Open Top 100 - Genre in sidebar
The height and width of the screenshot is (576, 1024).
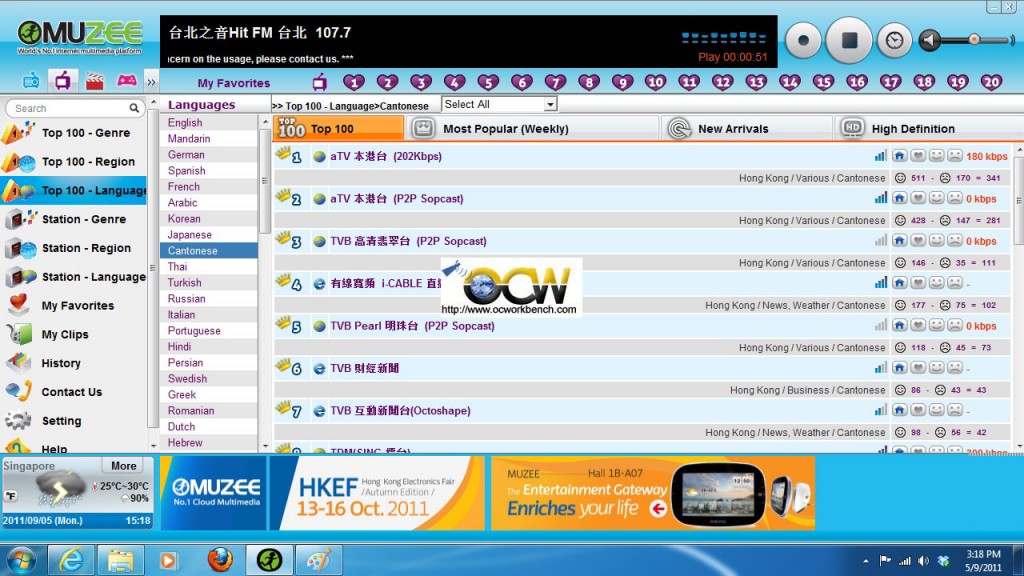(x=74, y=133)
